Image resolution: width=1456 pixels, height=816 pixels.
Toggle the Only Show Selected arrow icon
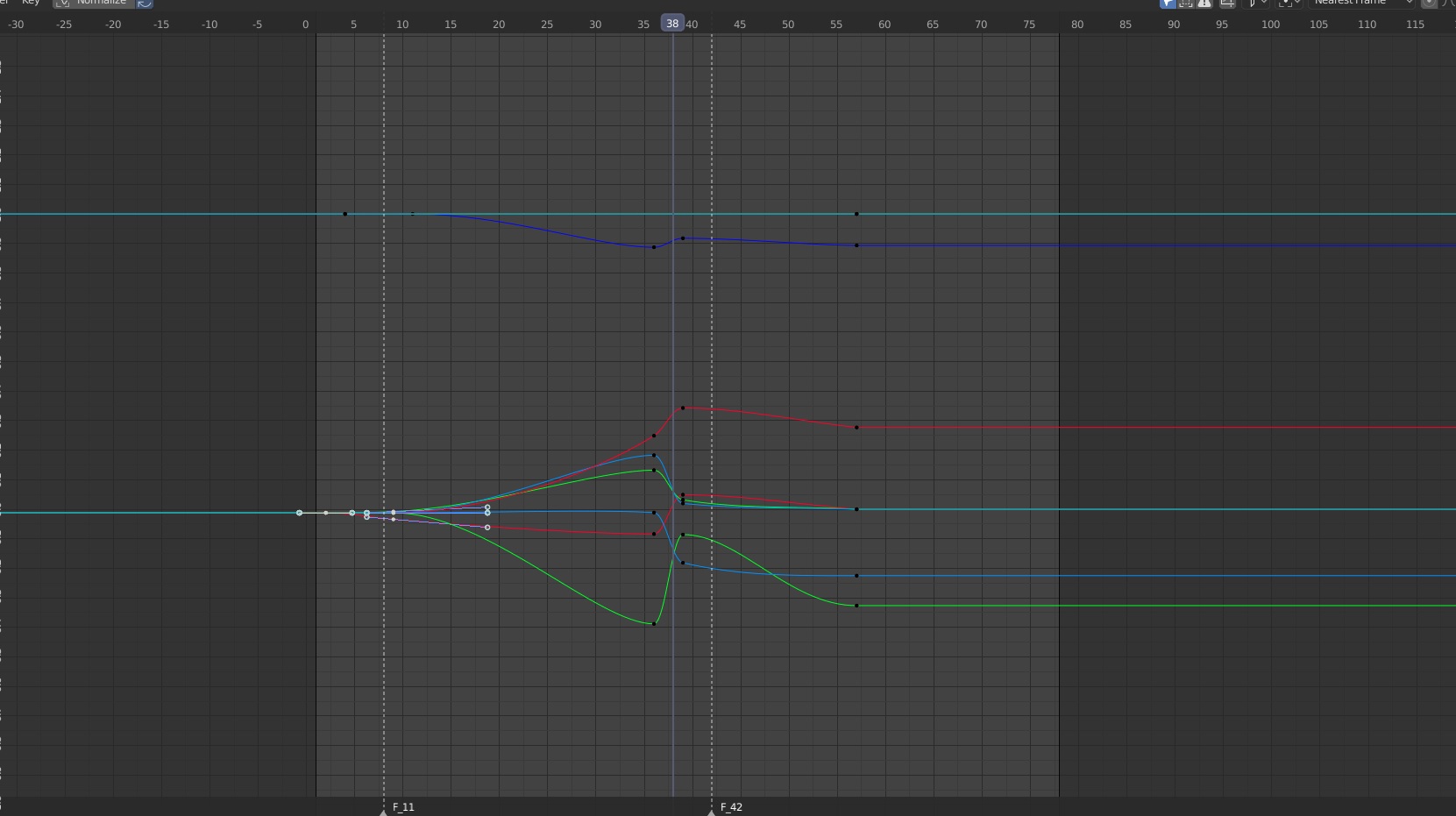[x=1168, y=3]
